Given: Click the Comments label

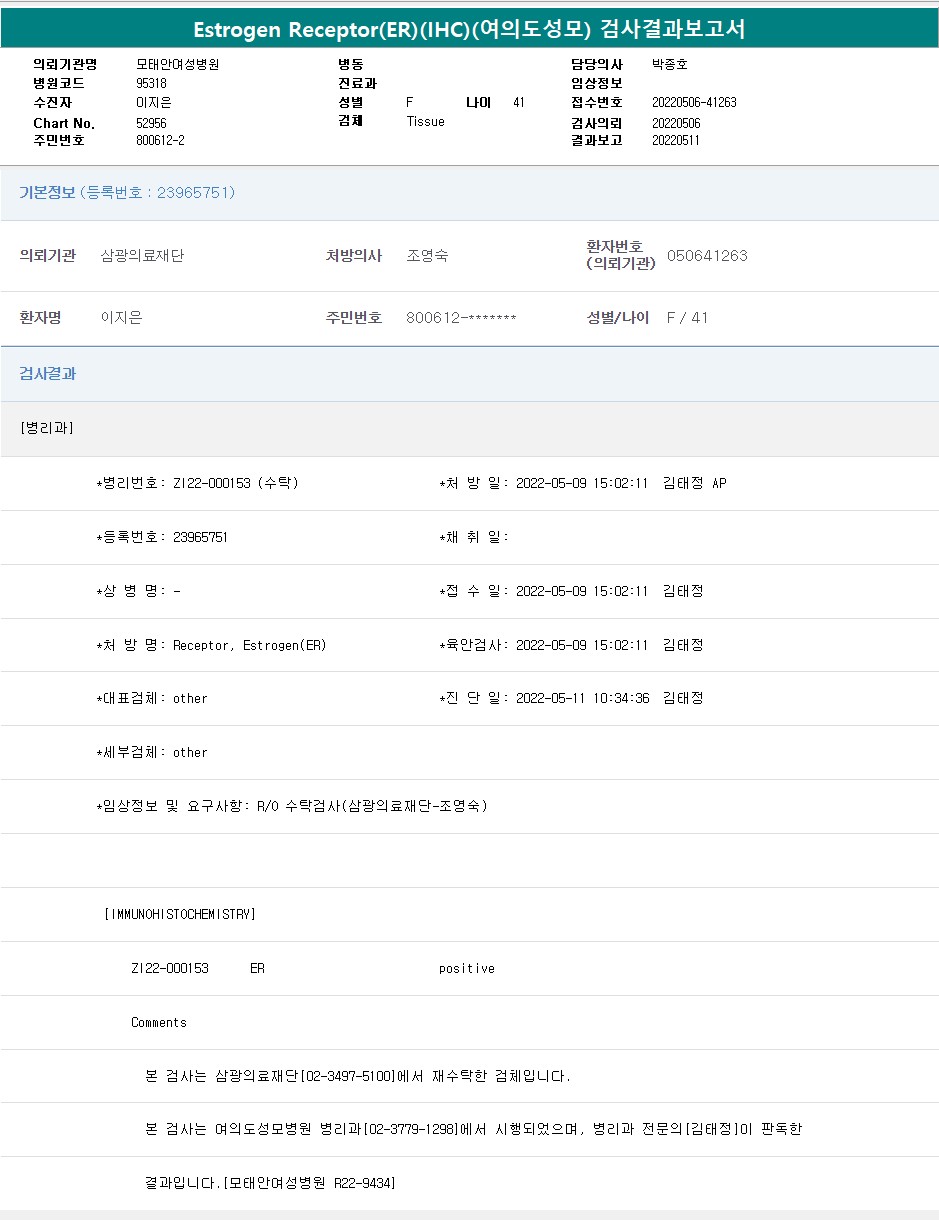Looking at the screenshot, I should 159,1022.
